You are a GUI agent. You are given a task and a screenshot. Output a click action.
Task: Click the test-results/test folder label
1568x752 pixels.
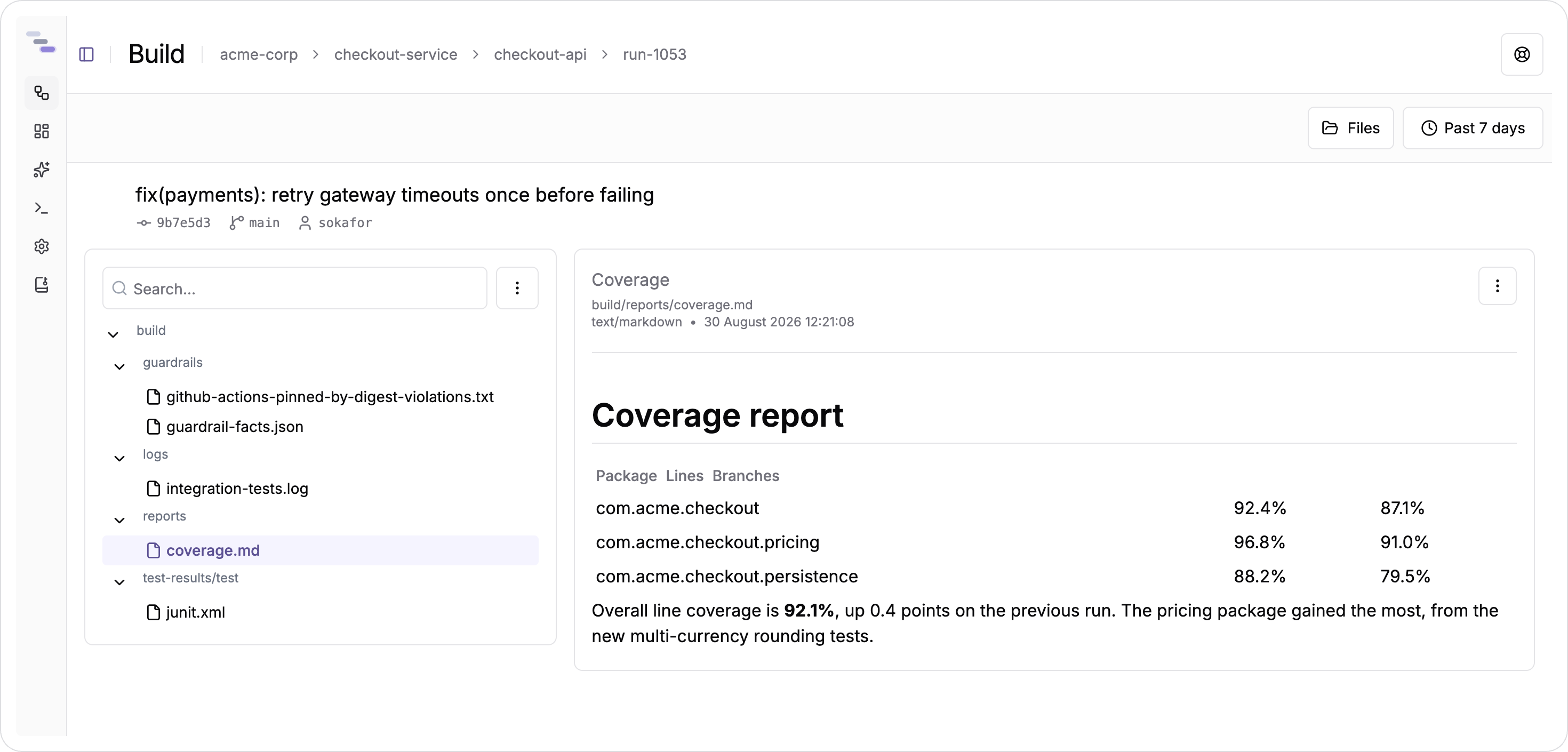[190, 579]
